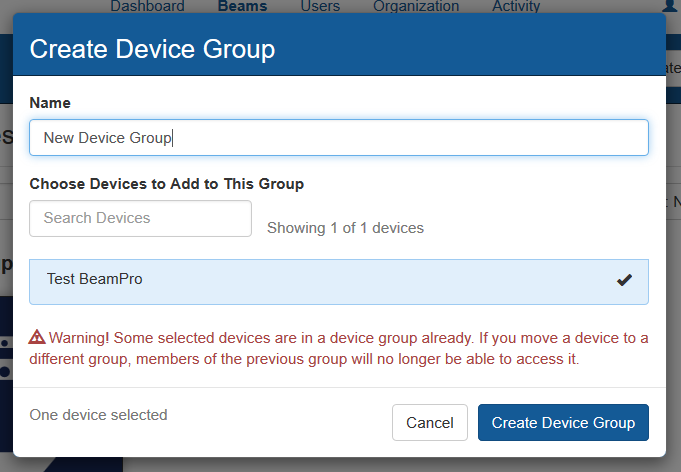Image resolution: width=681 pixels, height=472 pixels.
Task: Open the Dashboard tab
Action: click(x=147, y=6)
